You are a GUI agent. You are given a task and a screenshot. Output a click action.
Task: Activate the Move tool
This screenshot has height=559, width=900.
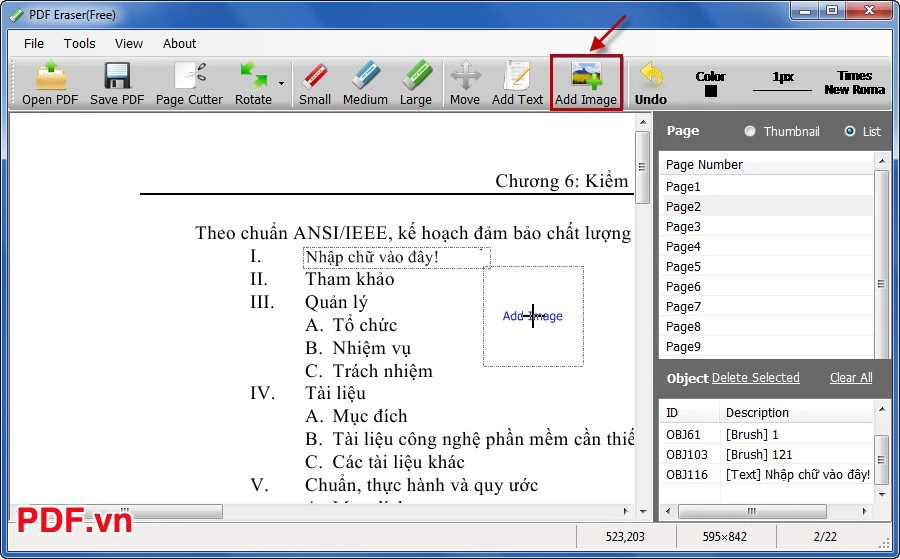[x=465, y=83]
